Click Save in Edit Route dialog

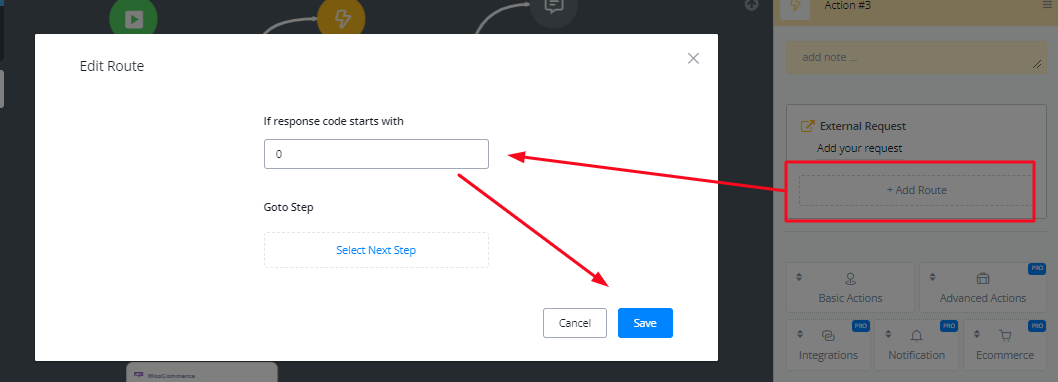pos(645,323)
